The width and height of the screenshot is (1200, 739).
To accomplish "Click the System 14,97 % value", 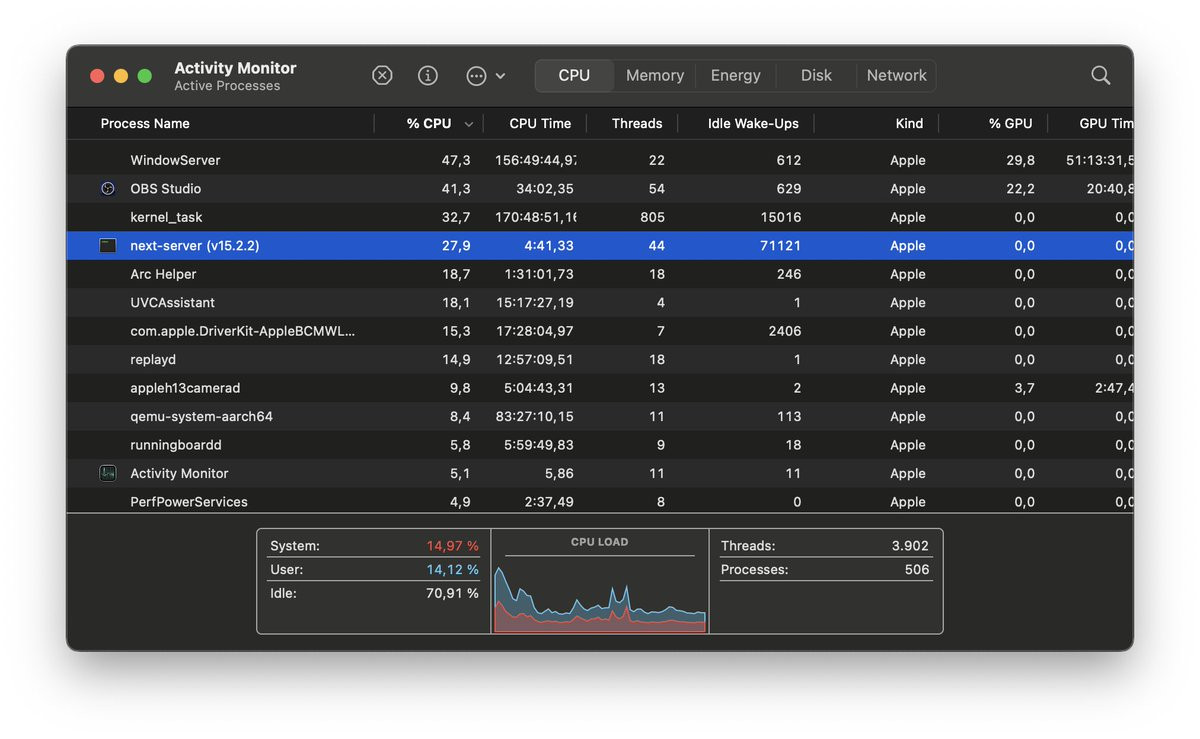I will [x=452, y=546].
